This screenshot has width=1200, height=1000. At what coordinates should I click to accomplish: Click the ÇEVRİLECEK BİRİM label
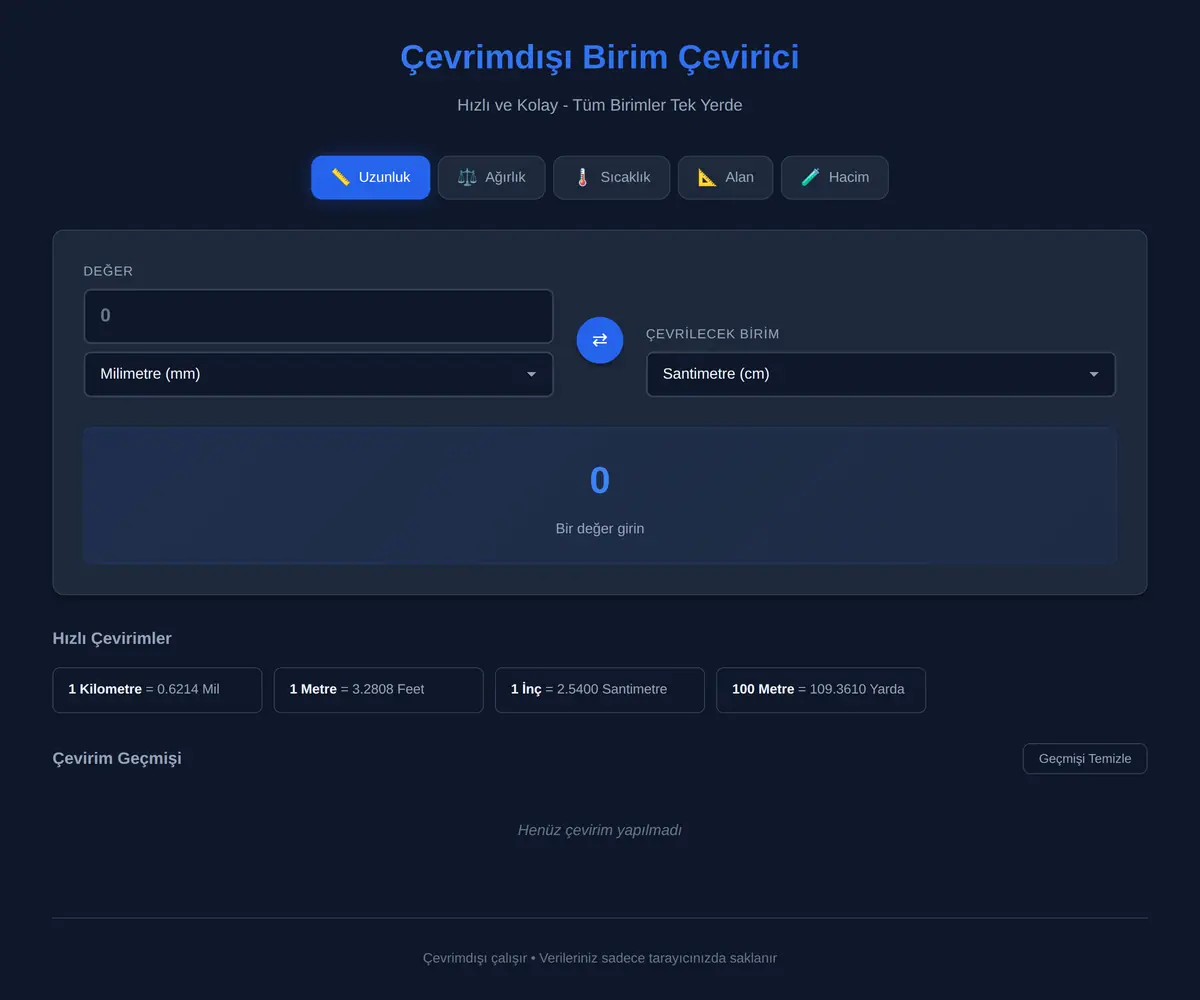[713, 334]
